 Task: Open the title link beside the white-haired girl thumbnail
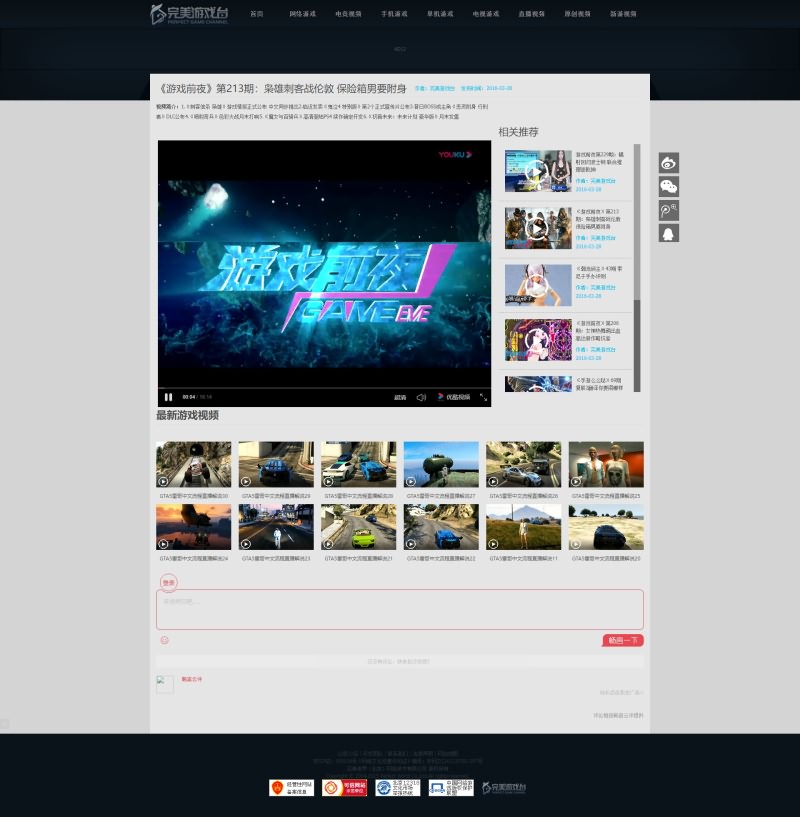point(599,273)
